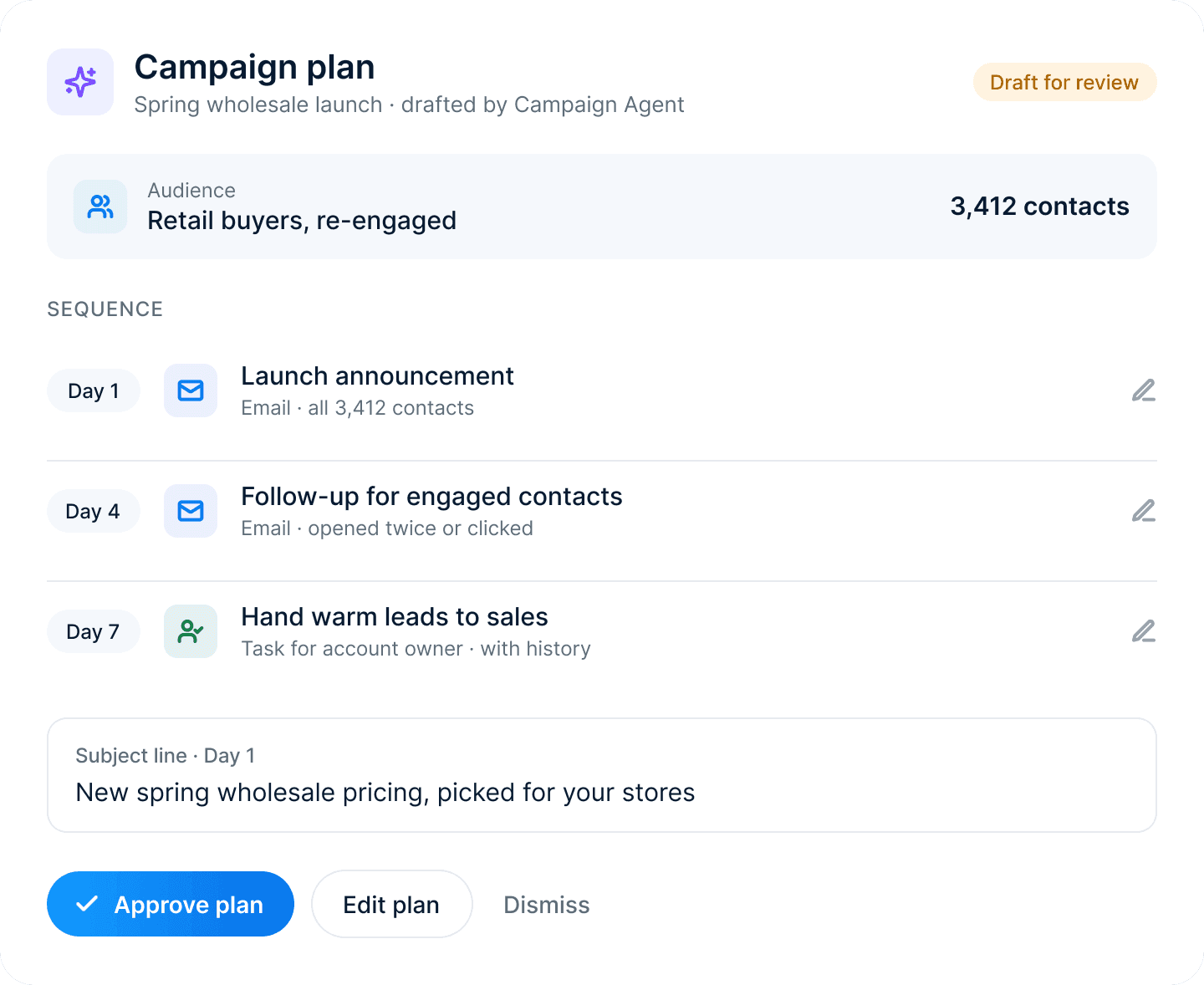Dismiss the campaign plan
This screenshot has width=1204, height=985.
coord(547,905)
